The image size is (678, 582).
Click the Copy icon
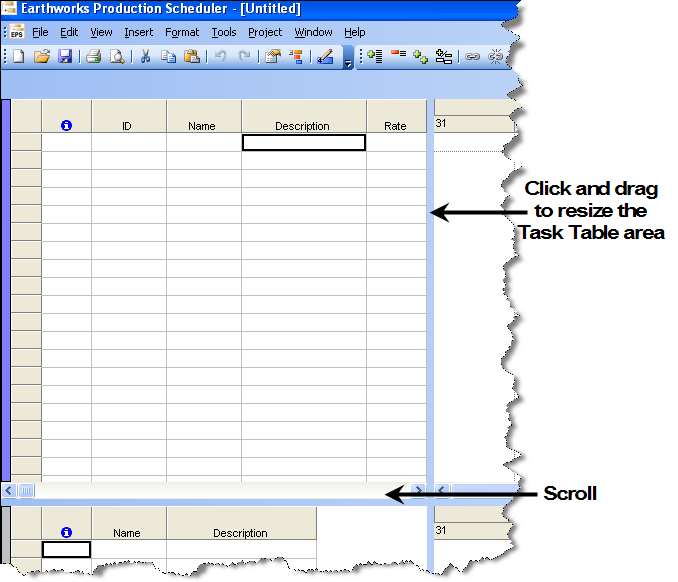[168, 57]
